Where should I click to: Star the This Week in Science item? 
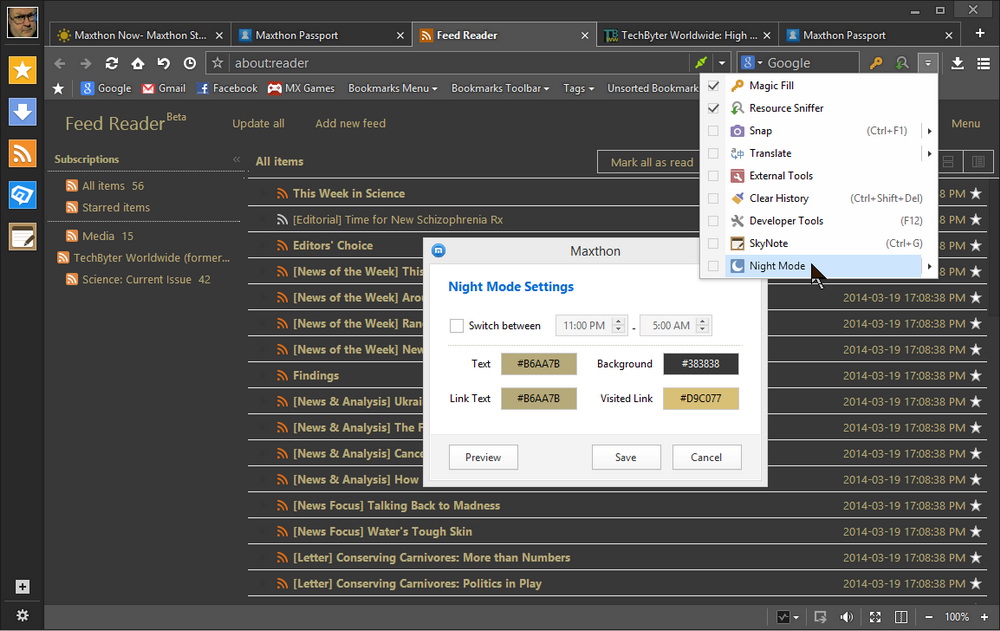click(976, 193)
